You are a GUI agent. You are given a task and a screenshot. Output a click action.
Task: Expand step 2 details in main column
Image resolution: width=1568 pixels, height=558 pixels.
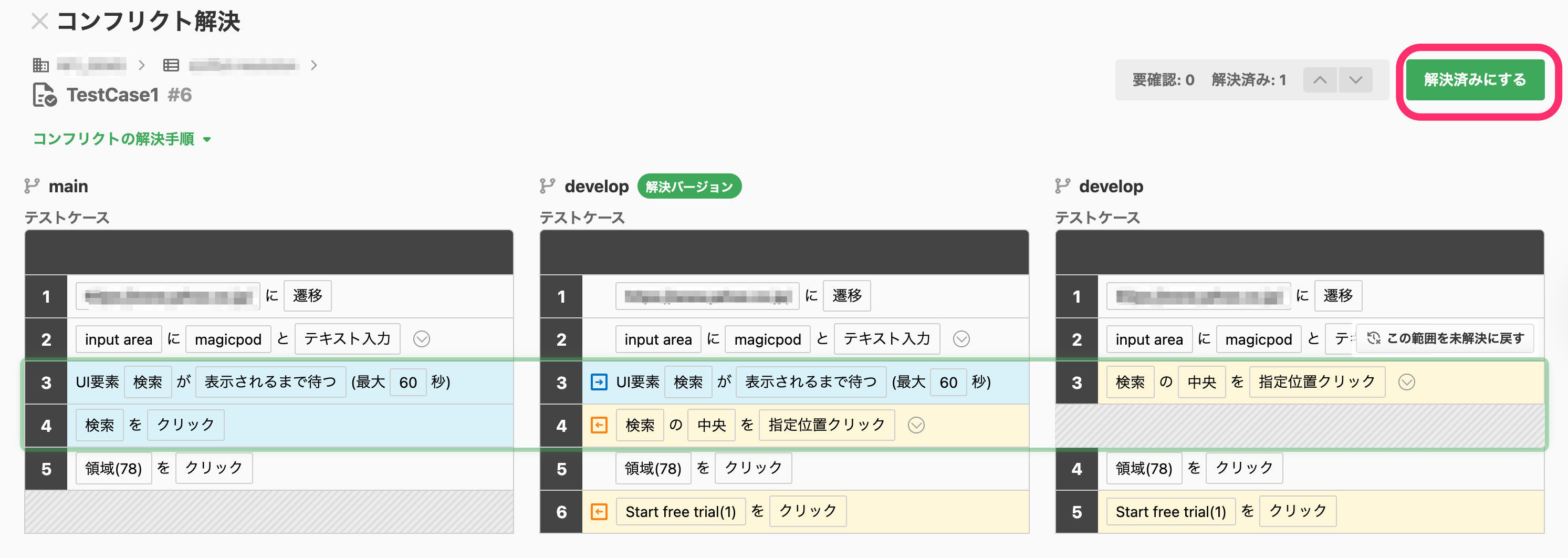pyautogui.click(x=422, y=339)
